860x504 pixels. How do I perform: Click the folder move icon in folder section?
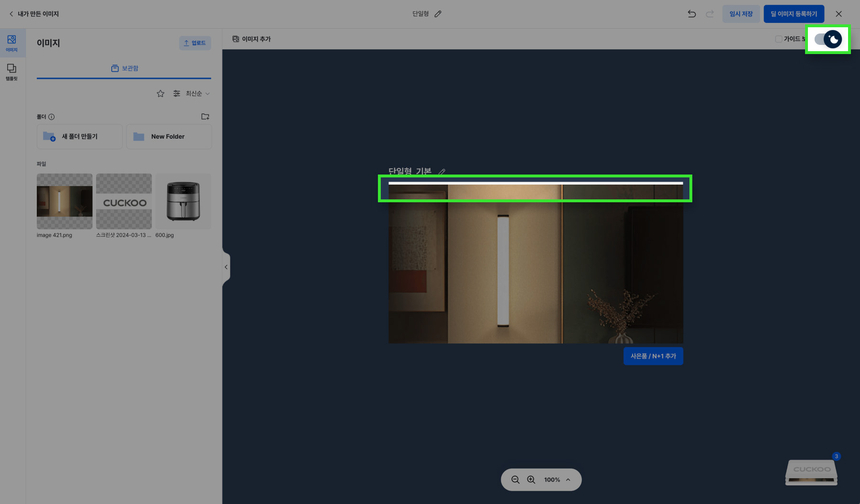pyautogui.click(x=205, y=117)
